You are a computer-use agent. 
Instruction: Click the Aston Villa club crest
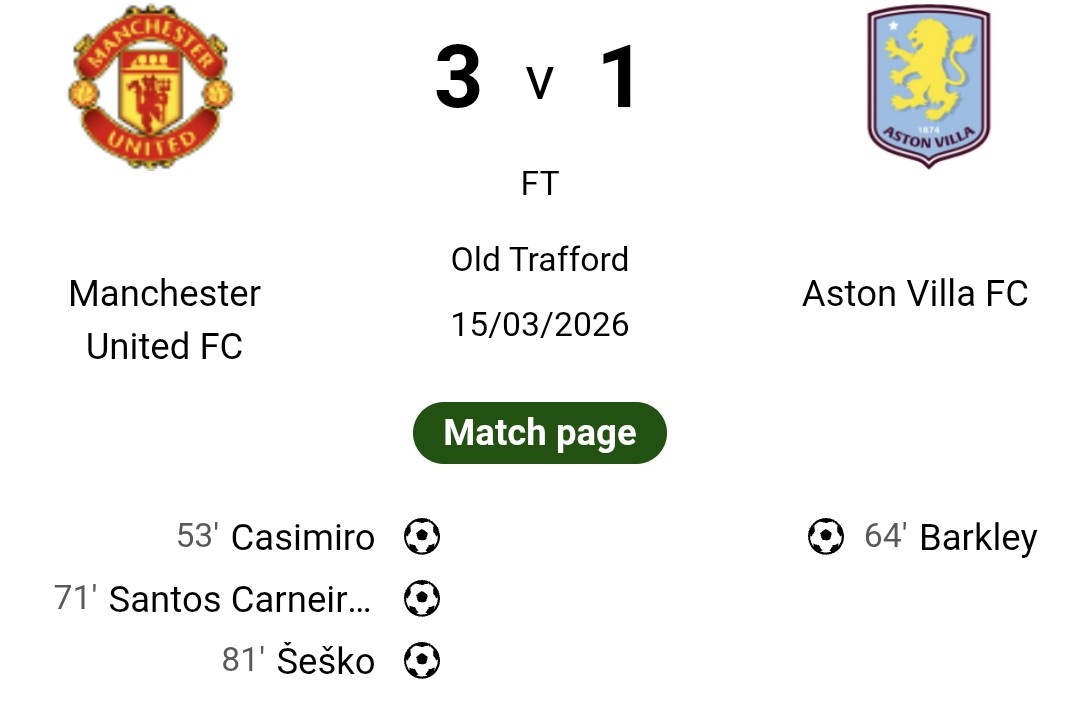pos(928,86)
